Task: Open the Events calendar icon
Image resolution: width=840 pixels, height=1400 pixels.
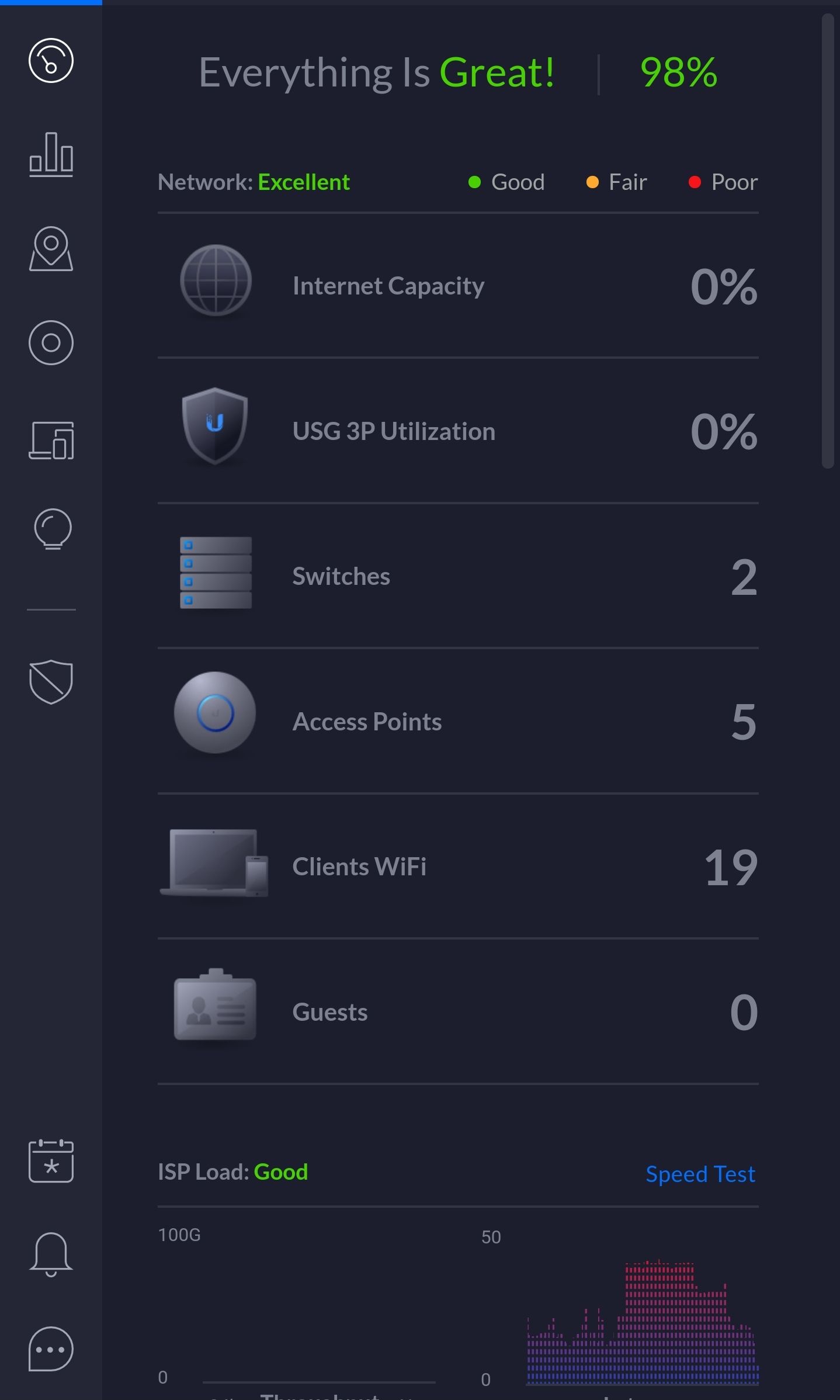Action: [51, 1160]
